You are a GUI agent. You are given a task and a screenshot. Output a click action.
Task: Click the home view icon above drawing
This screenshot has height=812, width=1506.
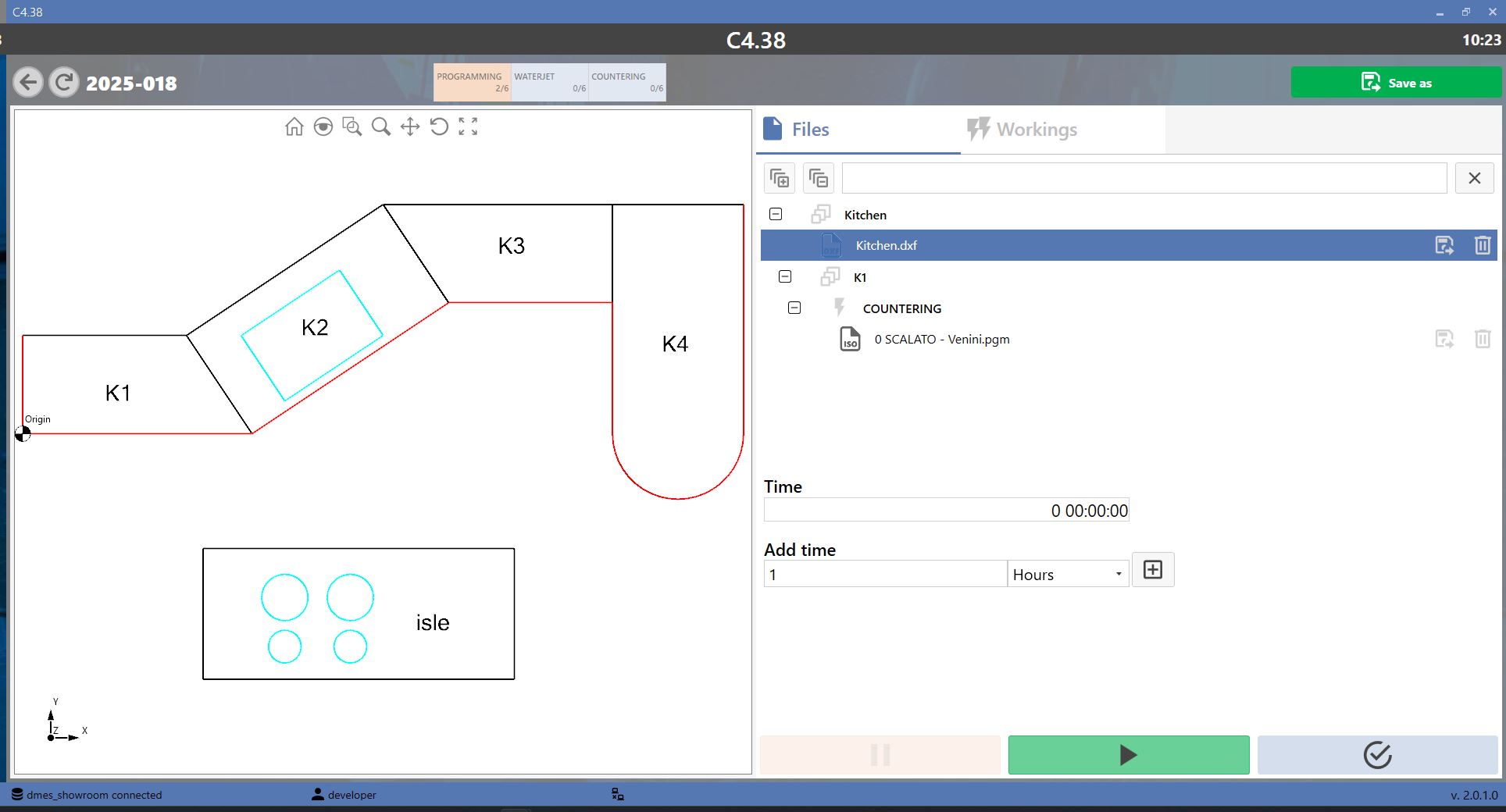[x=294, y=126]
